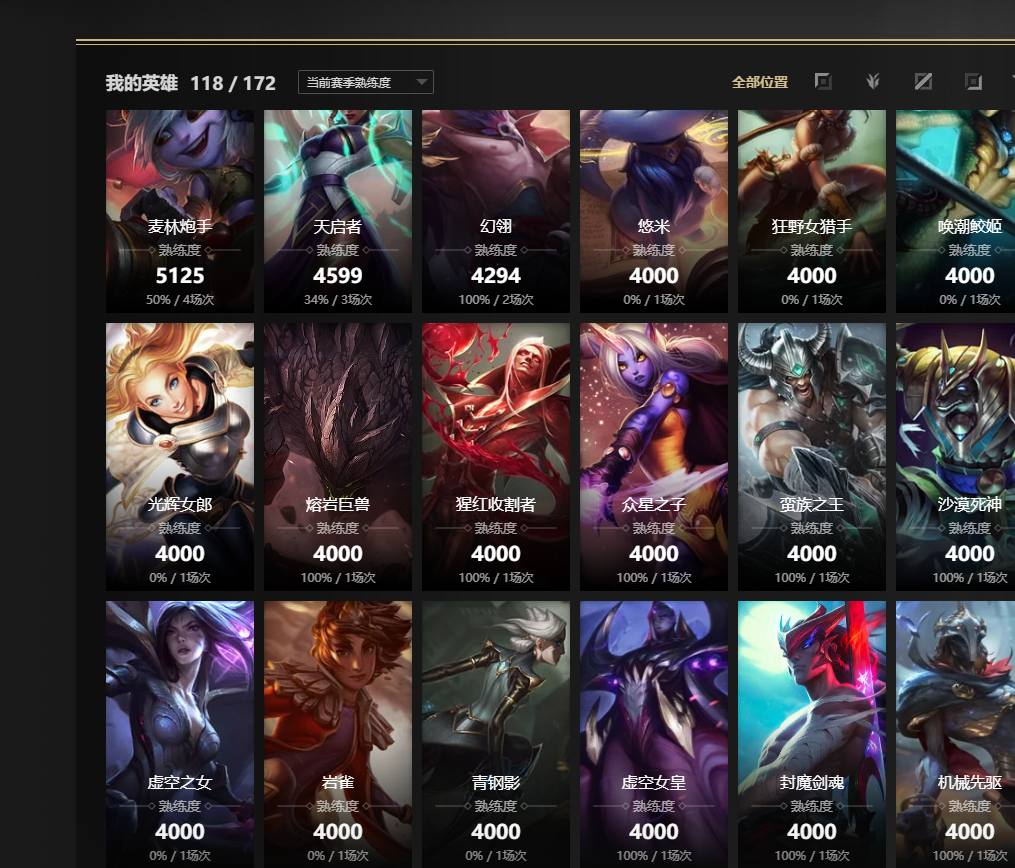Image resolution: width=1015 pixels, height=868 pixels.
Task: View 猩红收割者 champion details
Action: [x=496, y=457]
